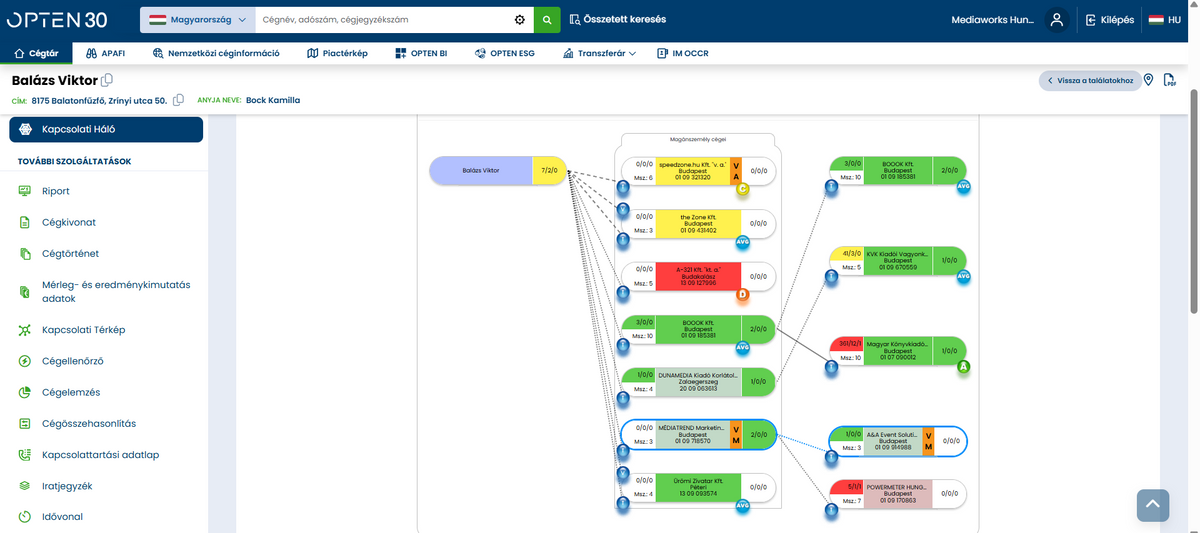
Task: Go back via Vissza a találatokhoz
Action: click(1089, 81)
